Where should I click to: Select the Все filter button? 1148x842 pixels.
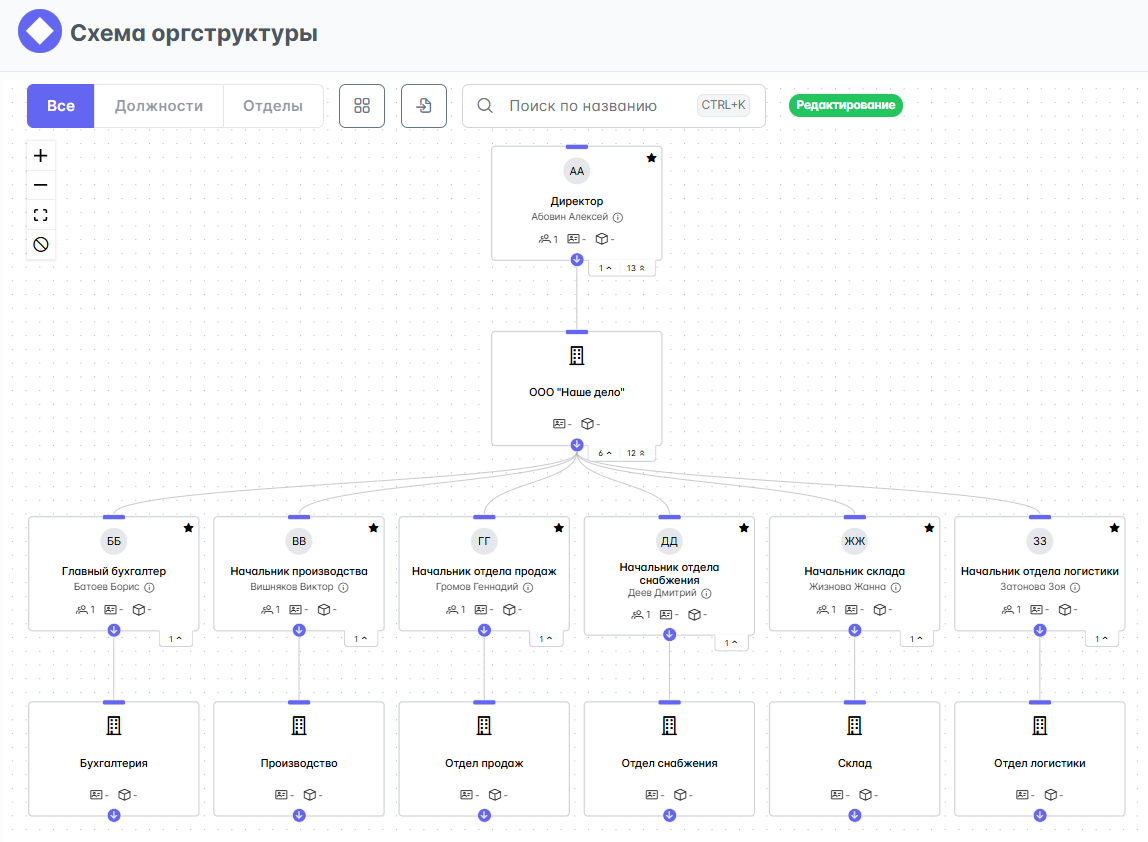click(x=61, y=106)
